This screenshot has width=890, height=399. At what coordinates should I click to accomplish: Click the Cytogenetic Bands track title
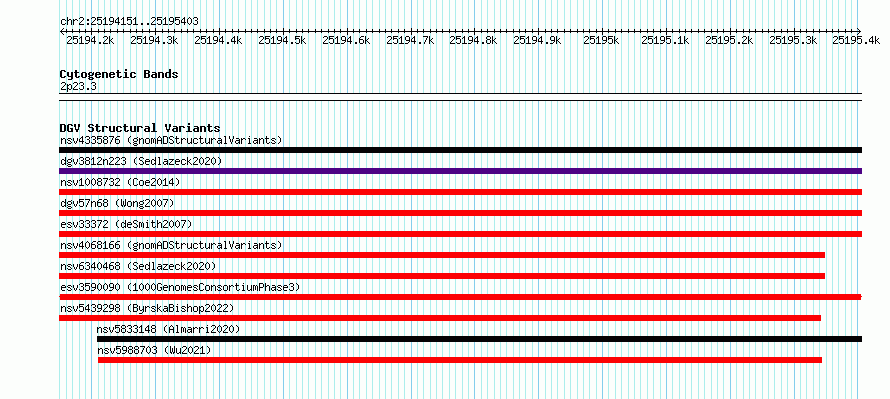[119, 74]
